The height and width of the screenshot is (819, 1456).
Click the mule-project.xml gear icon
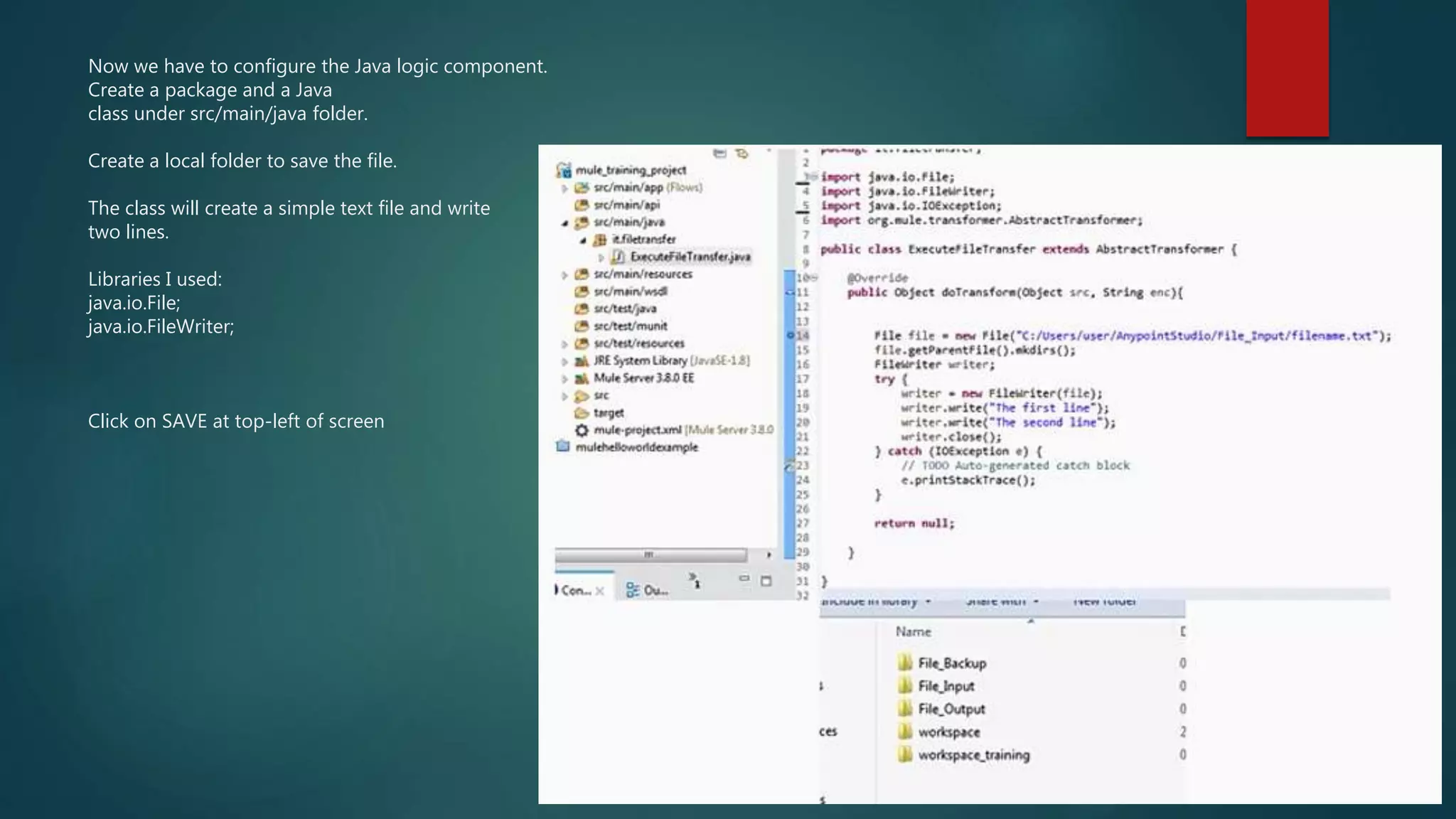[x=582, y=430]
